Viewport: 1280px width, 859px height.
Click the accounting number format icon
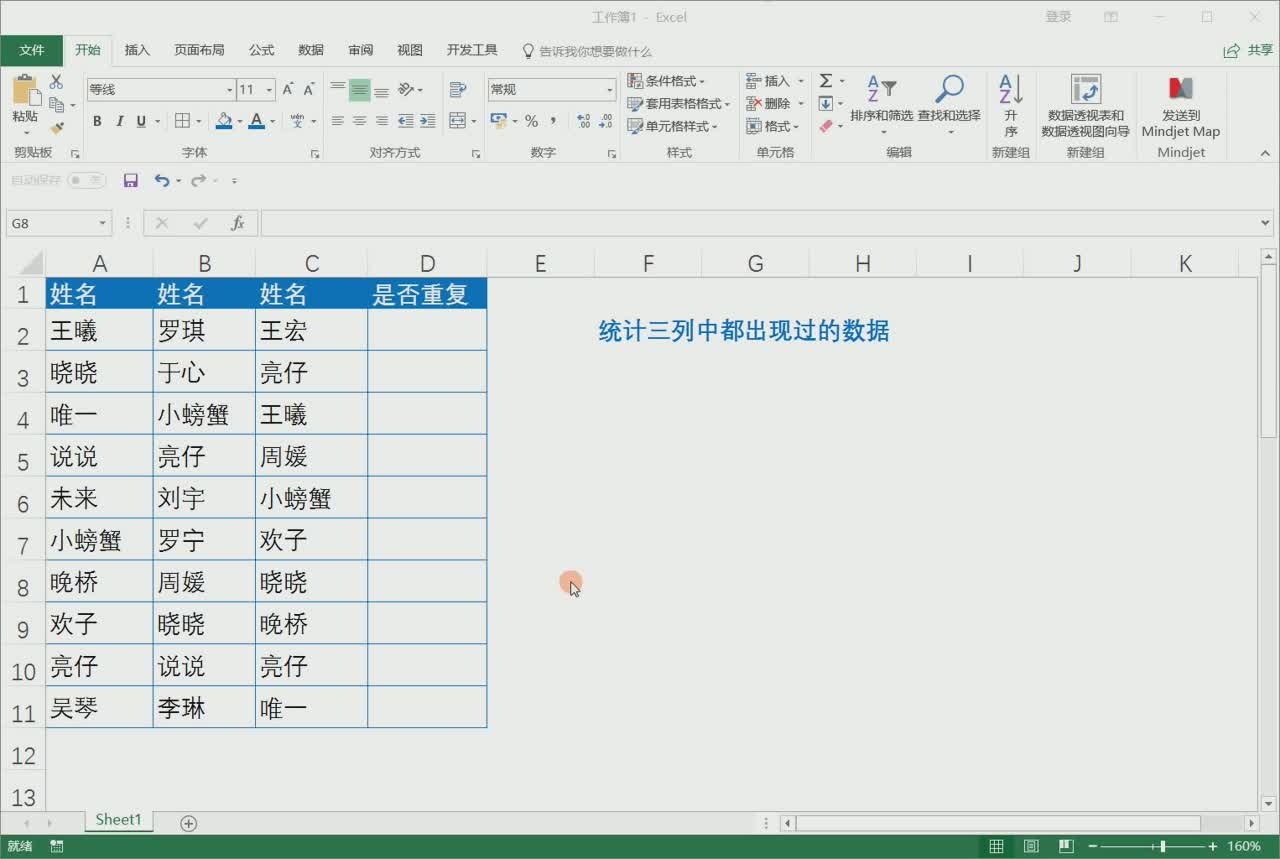tap(498, 121)
